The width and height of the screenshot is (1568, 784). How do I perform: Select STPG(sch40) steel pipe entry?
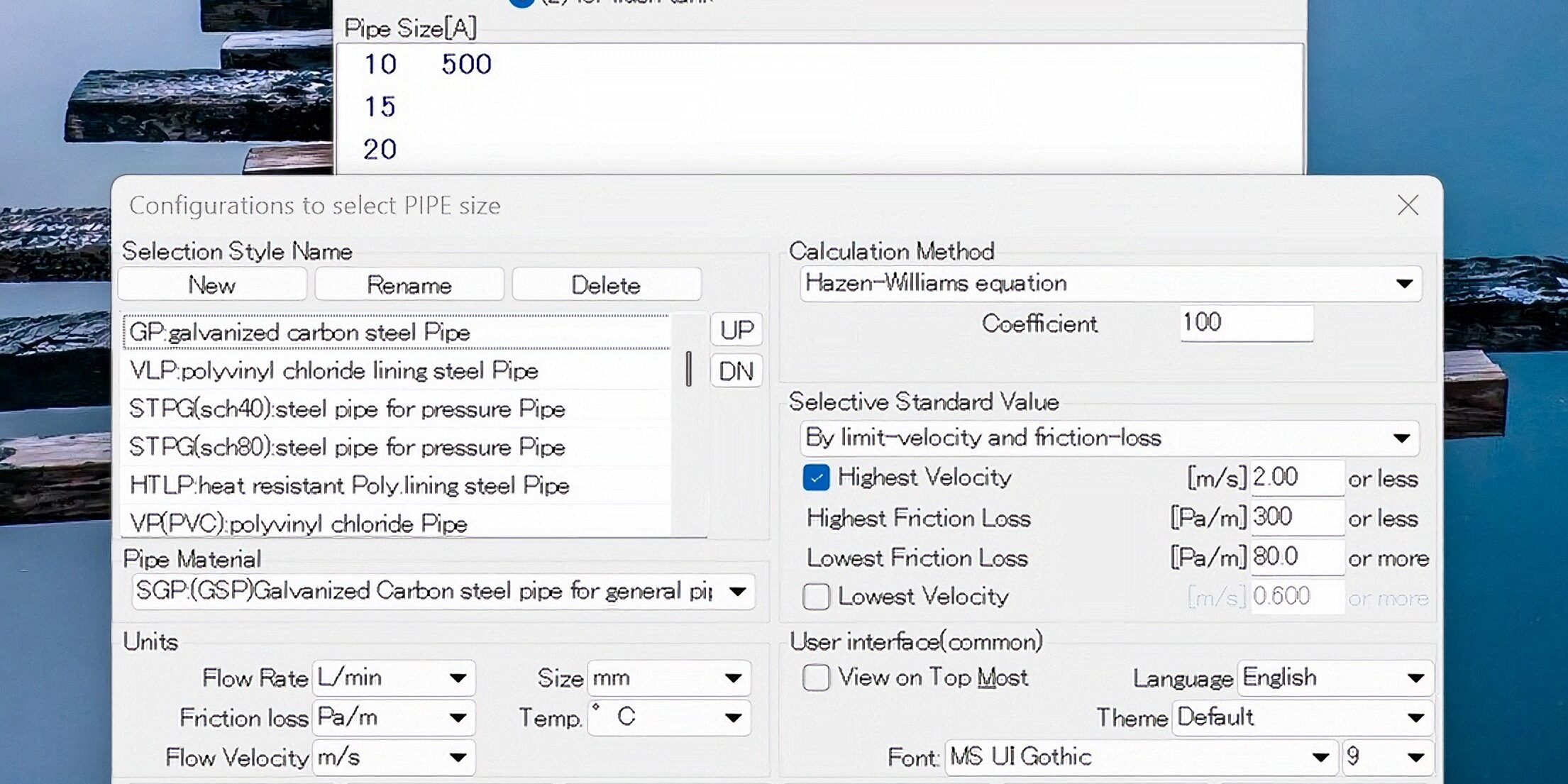[x=396, y=409]
